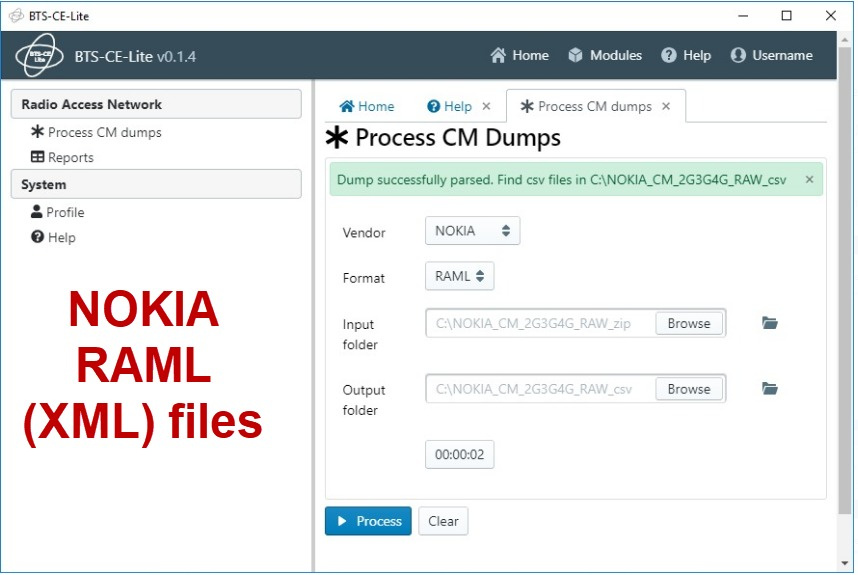Open the input folder via folder icon

click(769, 323)
